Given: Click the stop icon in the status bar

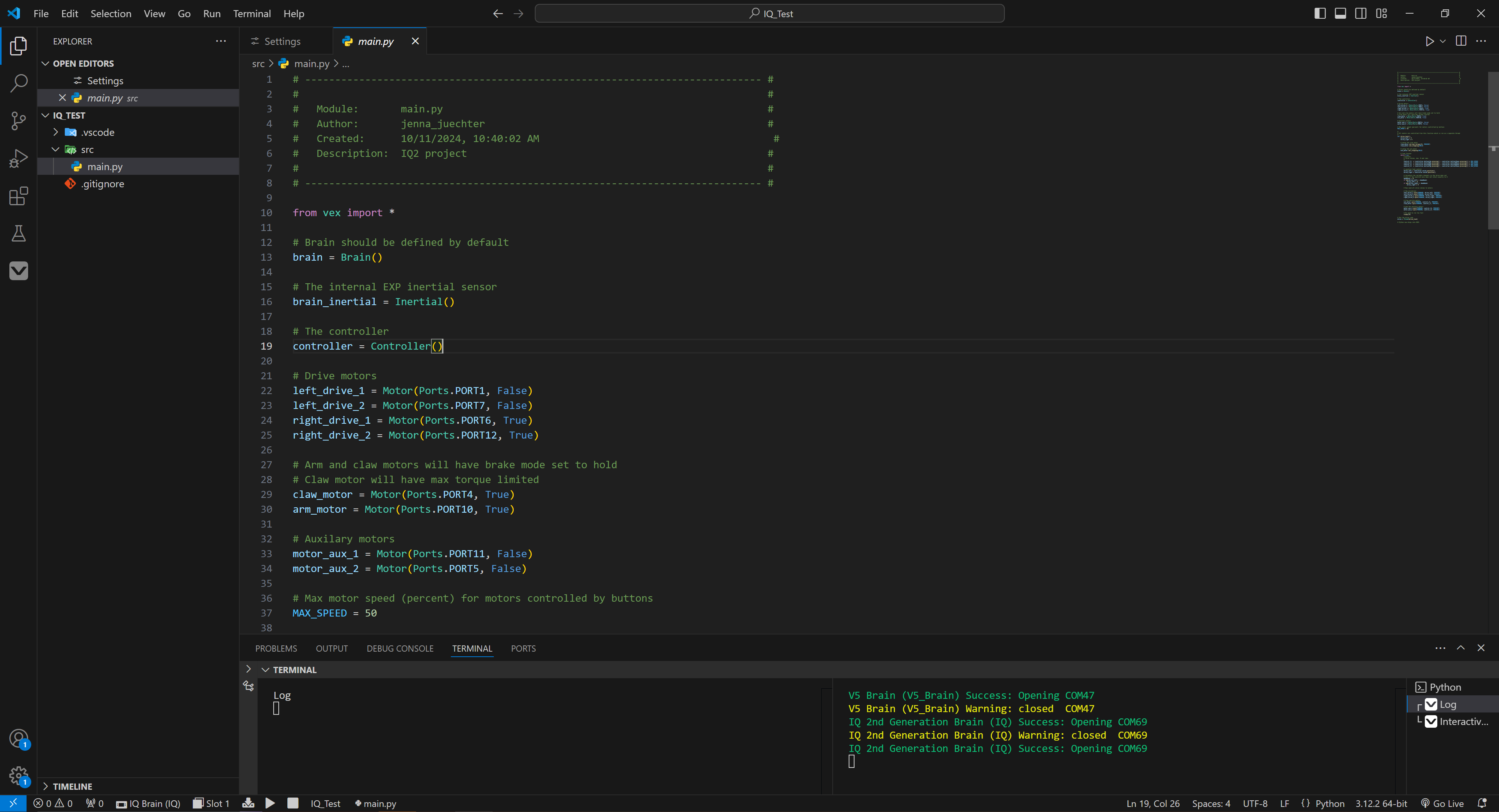Looking at the screenshot, I should pyautogui.click(x=293, y=803).
